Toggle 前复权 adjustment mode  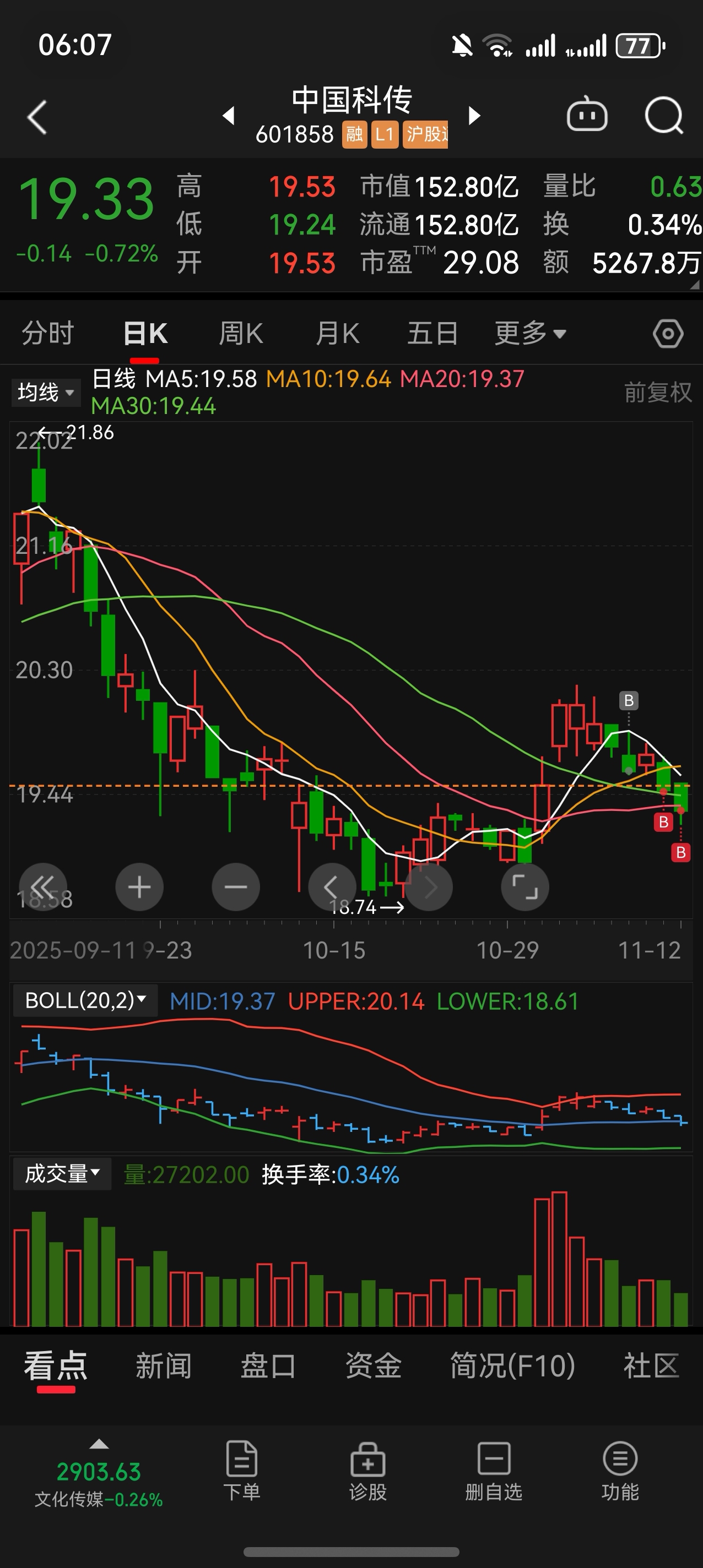pyautogui.click(x=658, y=393)
